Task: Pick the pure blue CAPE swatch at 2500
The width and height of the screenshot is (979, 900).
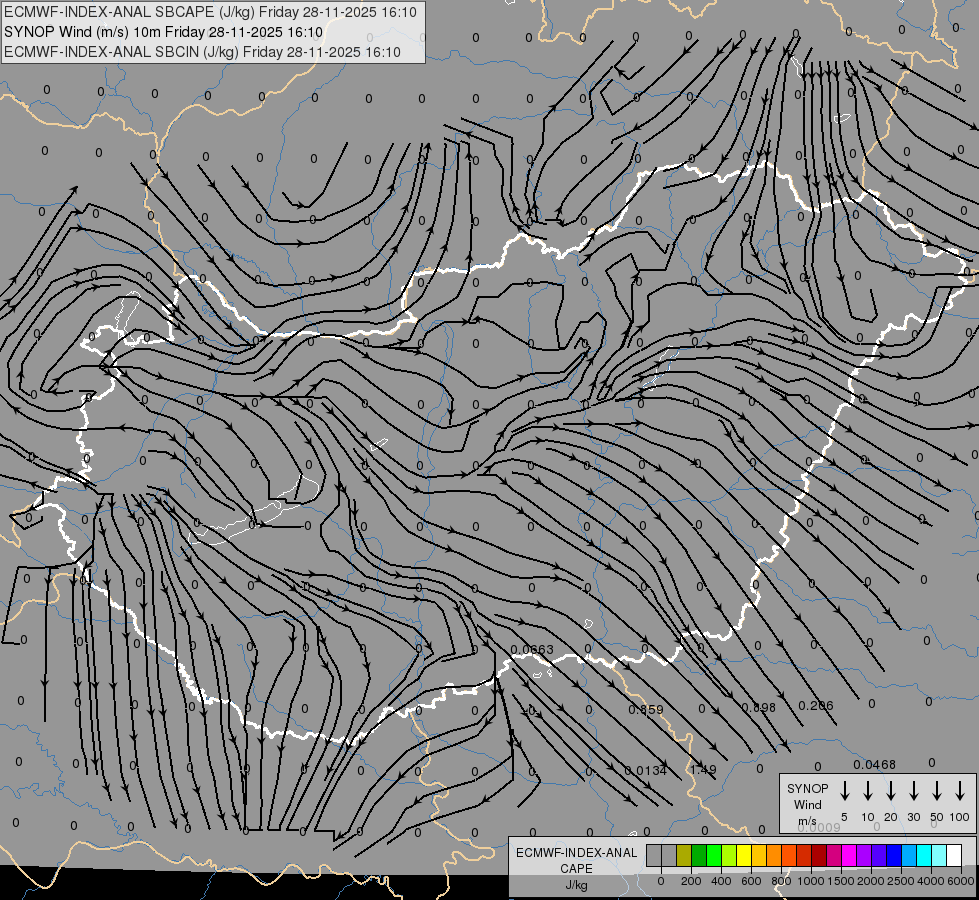Action: pos(895,855)
